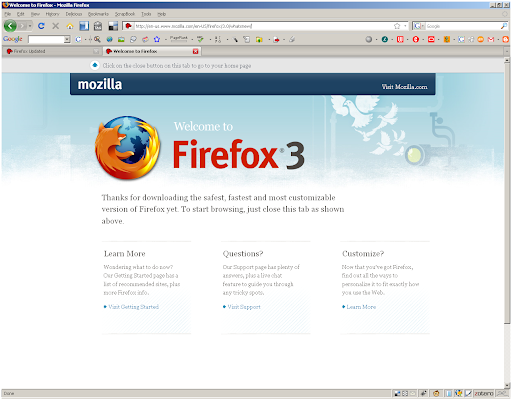Viewport: 512px width, 399px height.
Task: Close the Welcome to Firefox tab
Action: point(195,51)
